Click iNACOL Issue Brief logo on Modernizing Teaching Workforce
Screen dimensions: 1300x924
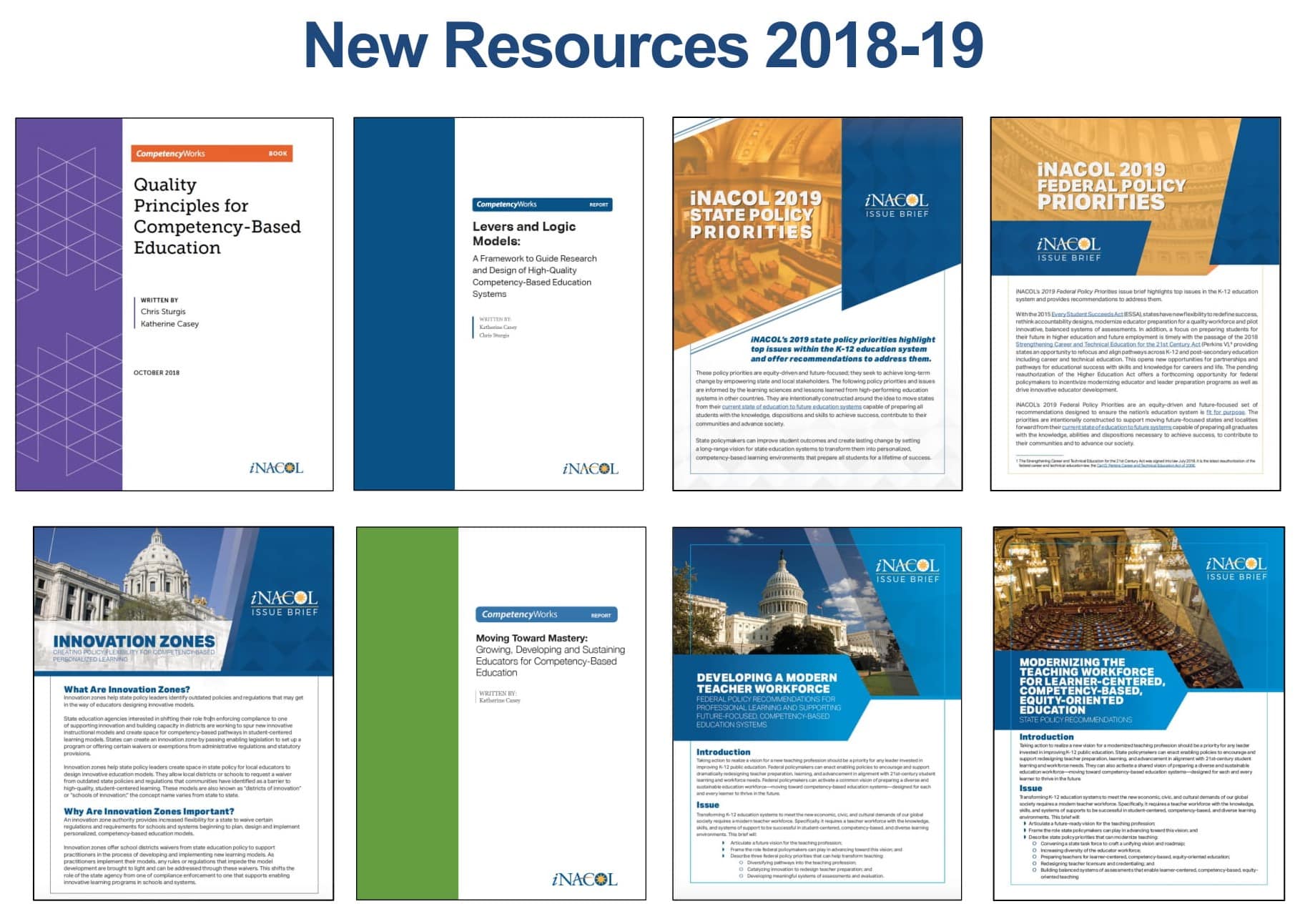(x=1236, y=569)
